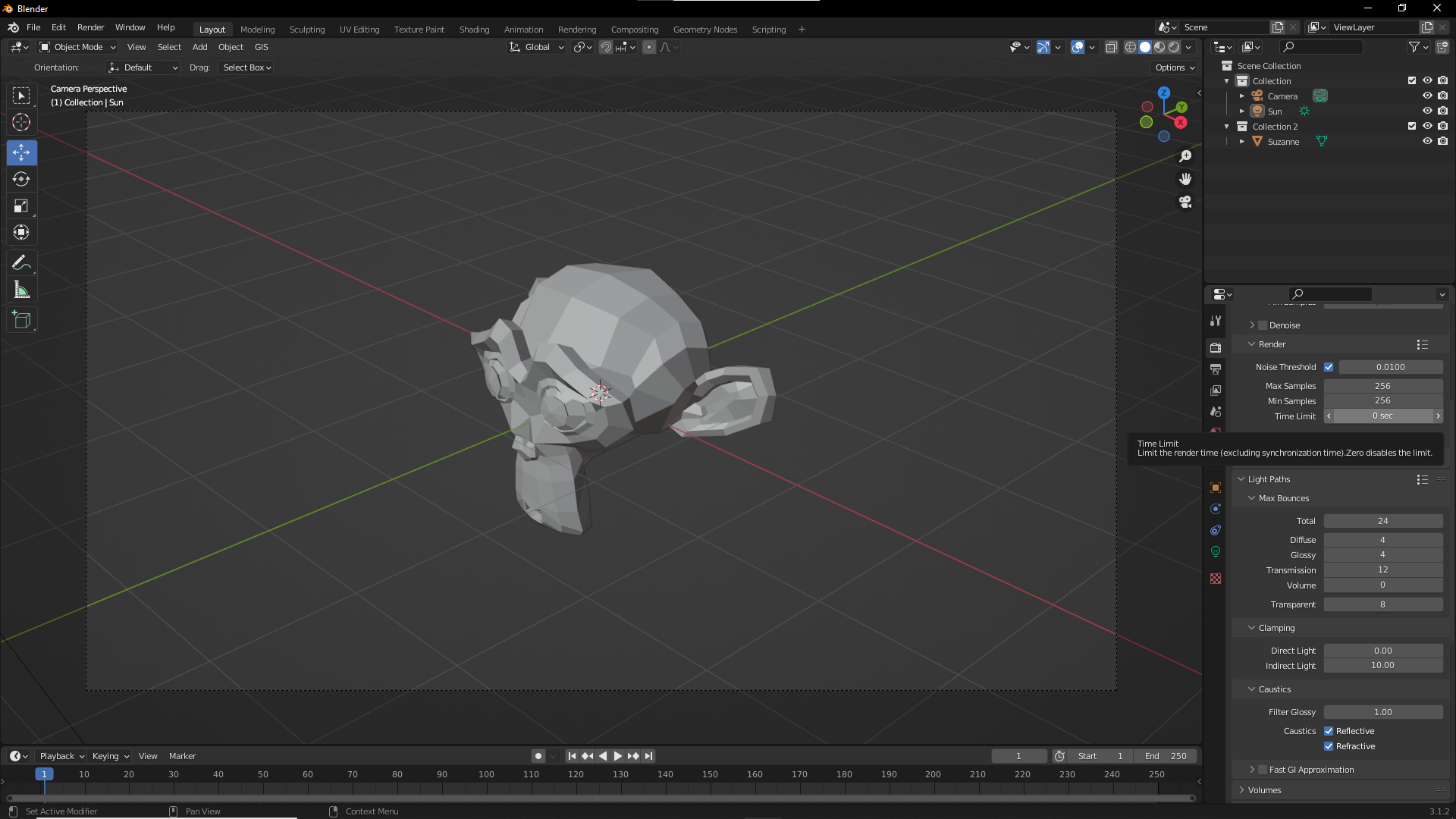Select the 3D Cursor tool
The image size is (1456, 819).
[x=21, y=122]
